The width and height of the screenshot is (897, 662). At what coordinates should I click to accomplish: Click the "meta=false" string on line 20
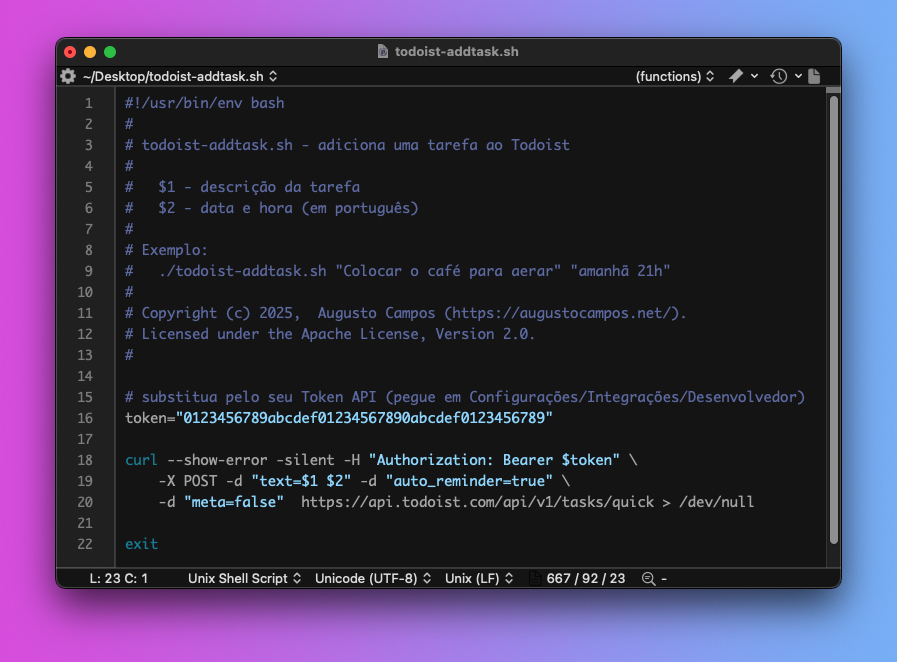point(233,502)
